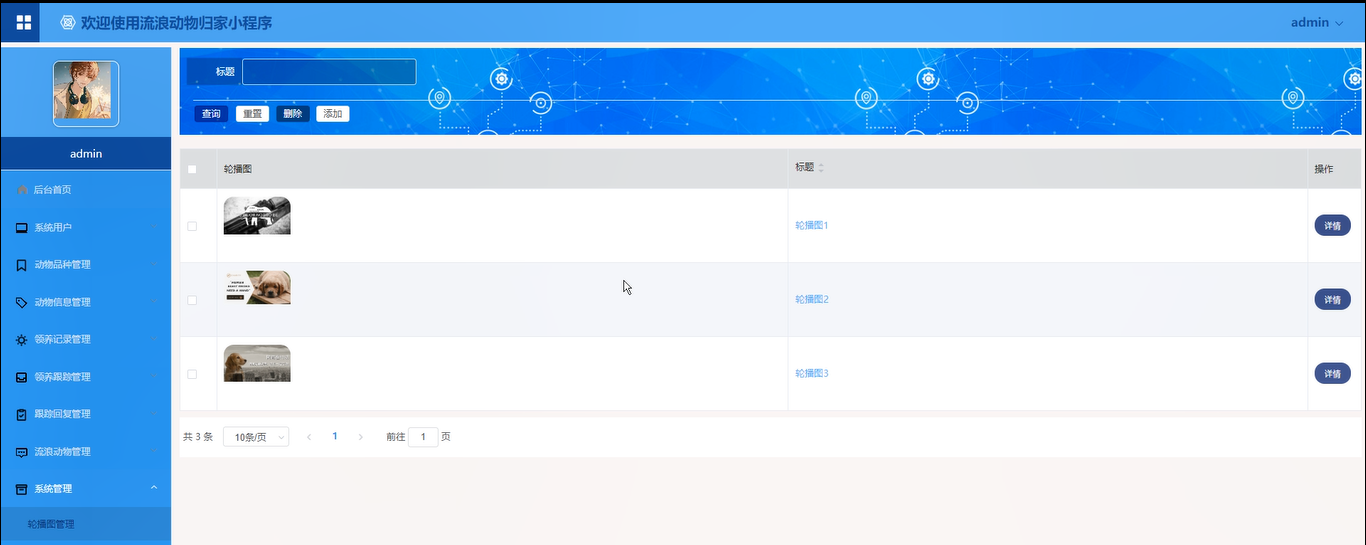Click the chat icon beside 流浪动物管理

[22, 452]
